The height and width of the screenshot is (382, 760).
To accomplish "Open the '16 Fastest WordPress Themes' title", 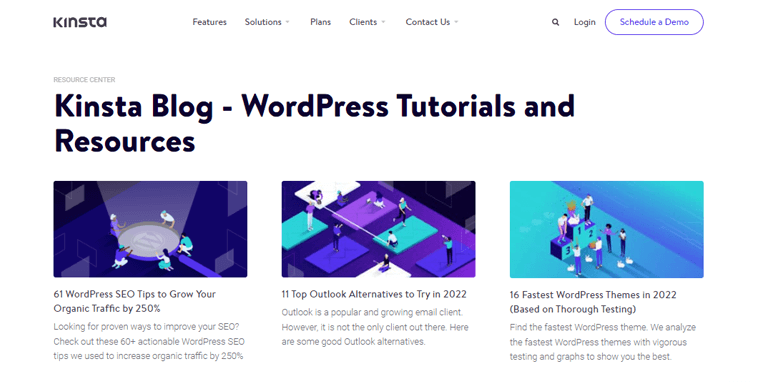I will [x=593, y=302].
